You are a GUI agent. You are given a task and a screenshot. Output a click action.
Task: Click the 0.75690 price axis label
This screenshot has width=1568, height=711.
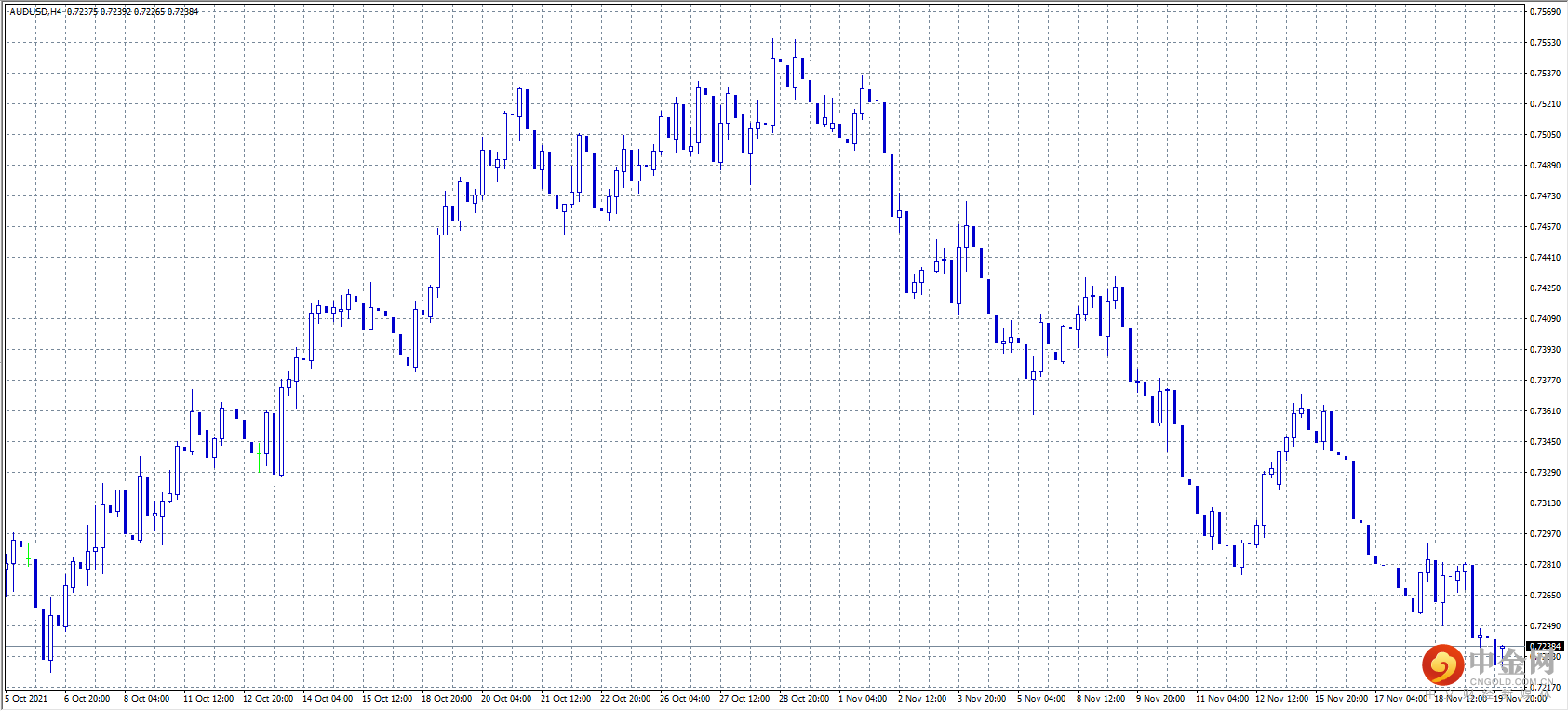[x=1546, y=12]
